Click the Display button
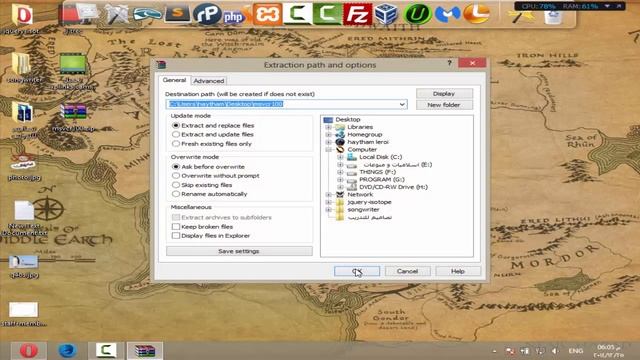The height and width of the screenshot is (360, 640). point(444,93)
